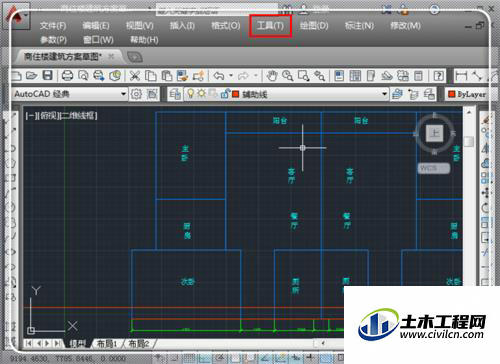Click the viewport label [-][俯视][二维线框]
This screenshot has width=500, height=364.
click(61, 116)
